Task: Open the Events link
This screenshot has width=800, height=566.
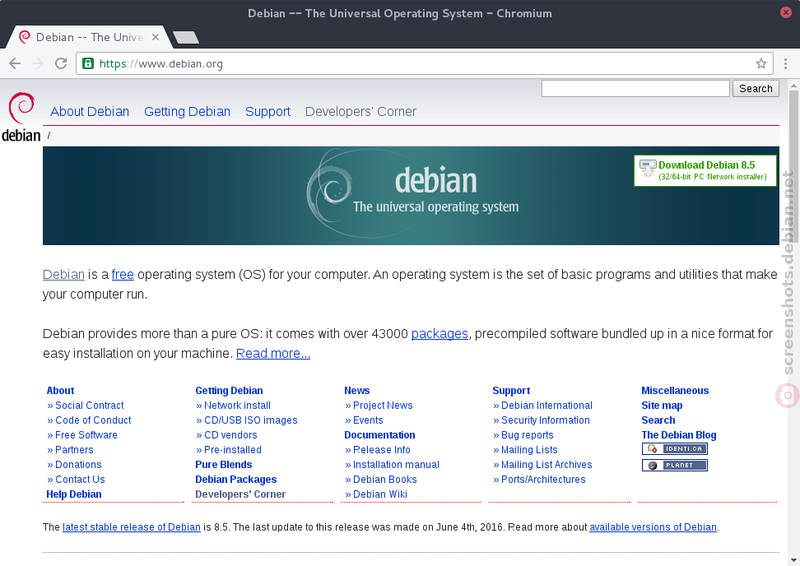Action: point(368,421)
